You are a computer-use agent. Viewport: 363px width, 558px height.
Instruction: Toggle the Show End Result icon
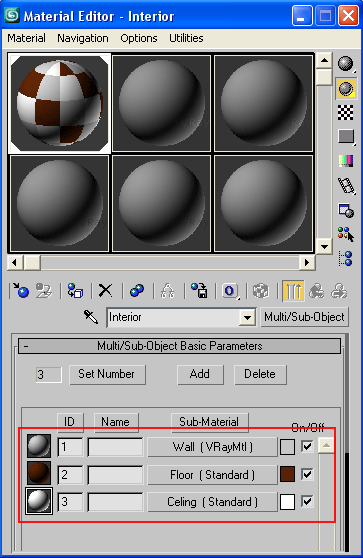(293, 291)
